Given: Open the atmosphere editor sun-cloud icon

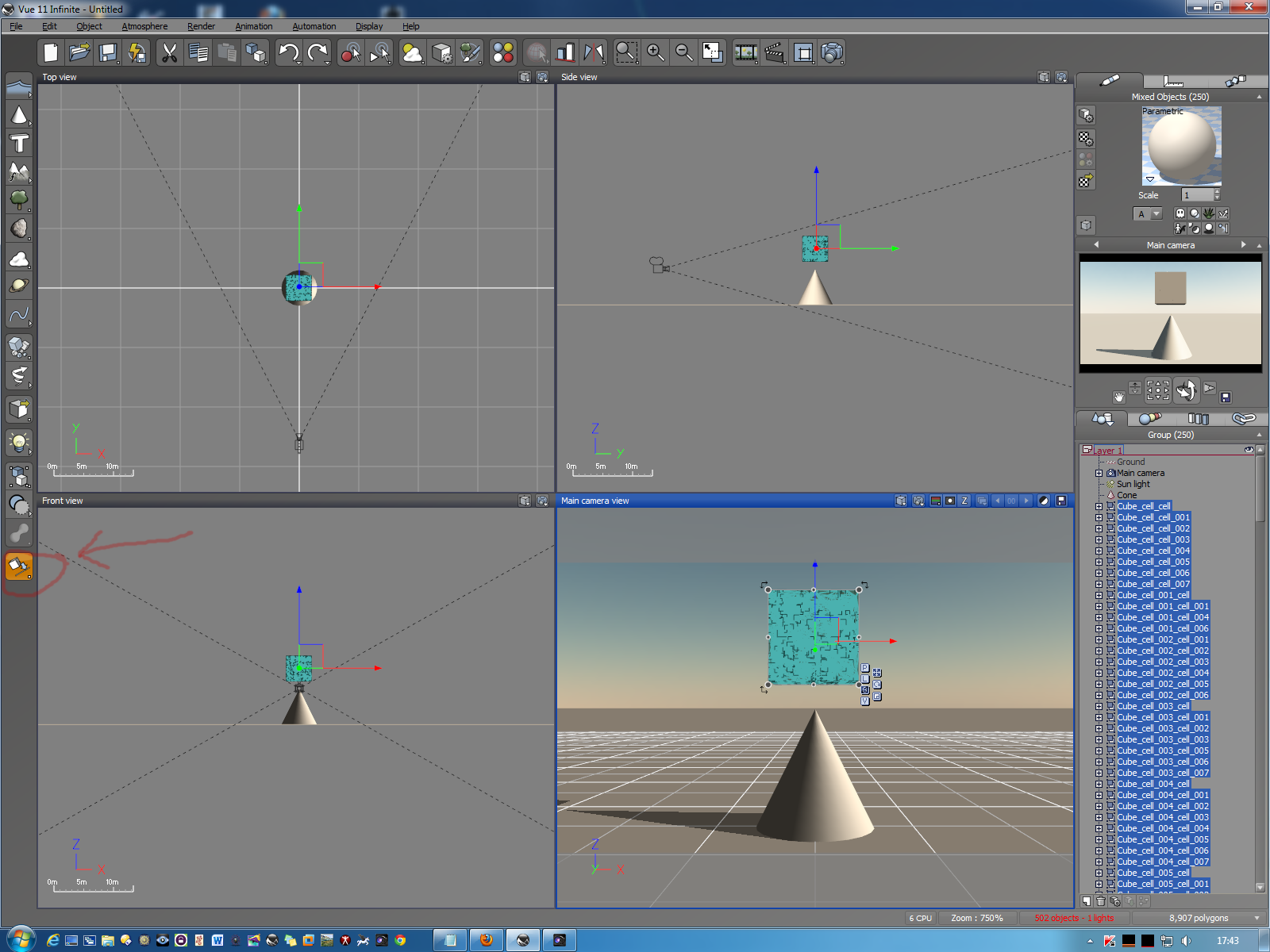Looking at the screenshot, I should point(413,53).
